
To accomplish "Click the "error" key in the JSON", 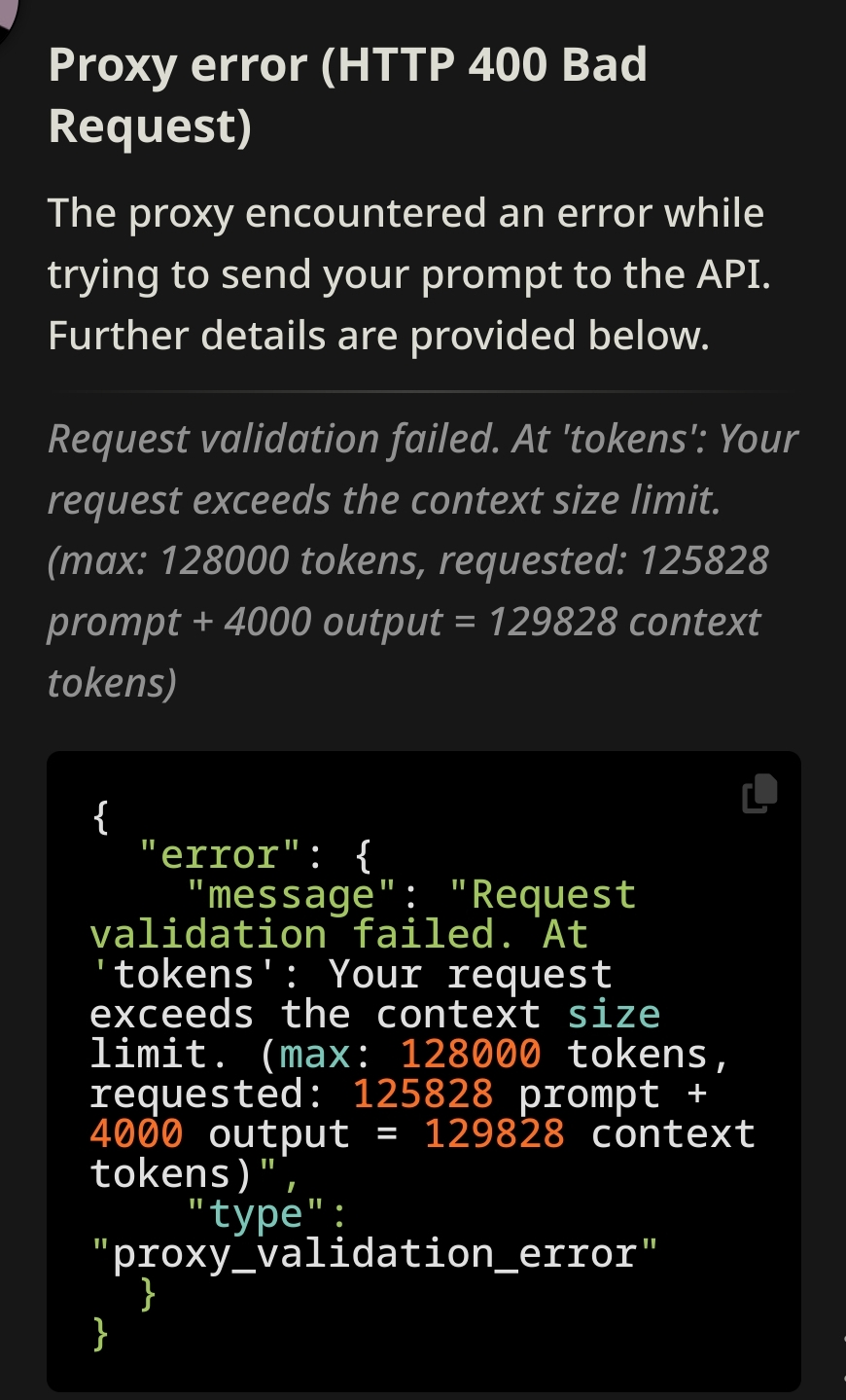I will coord(221,855).
